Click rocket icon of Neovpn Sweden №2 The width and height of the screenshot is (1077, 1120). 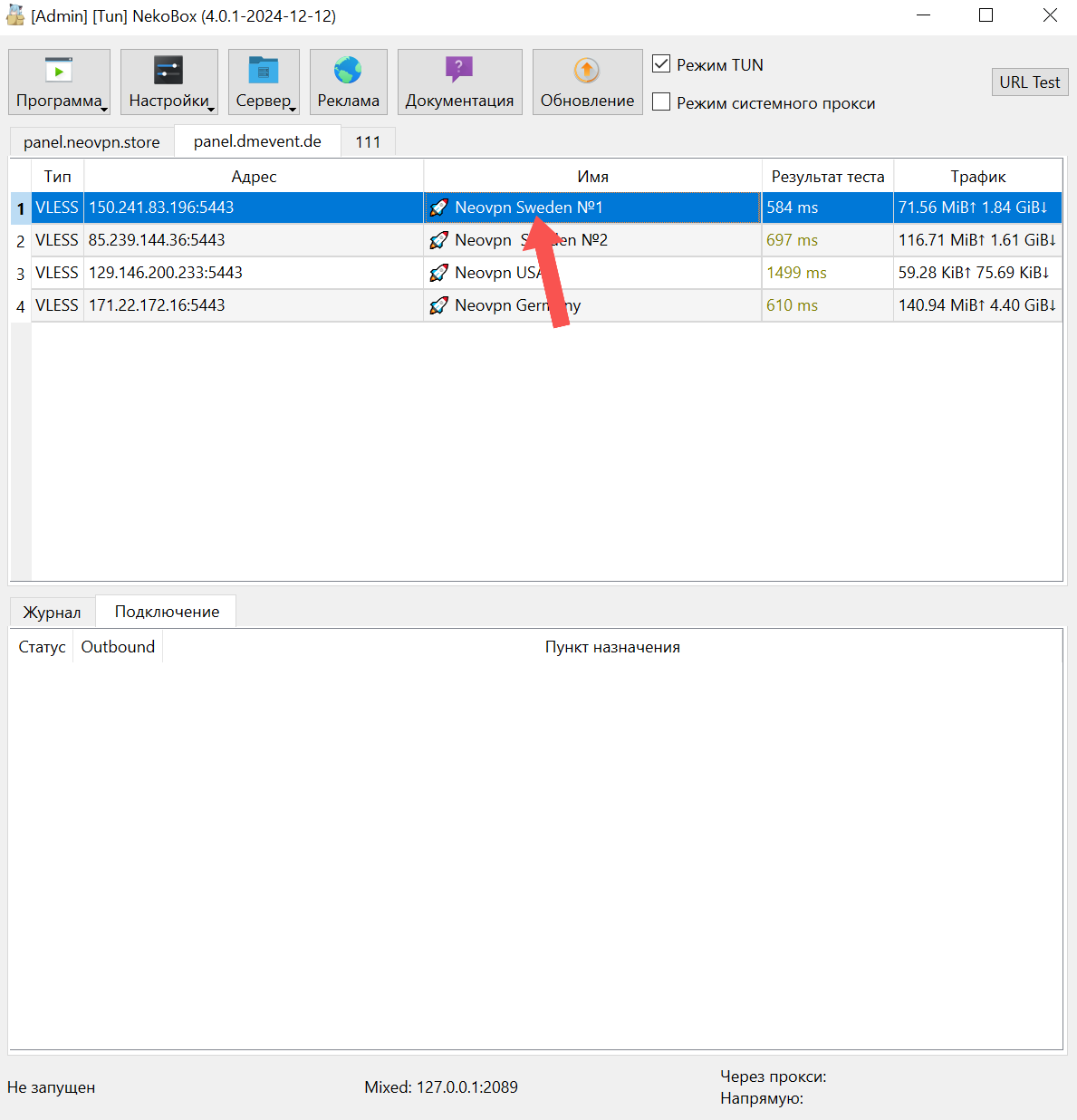point(438,240)
